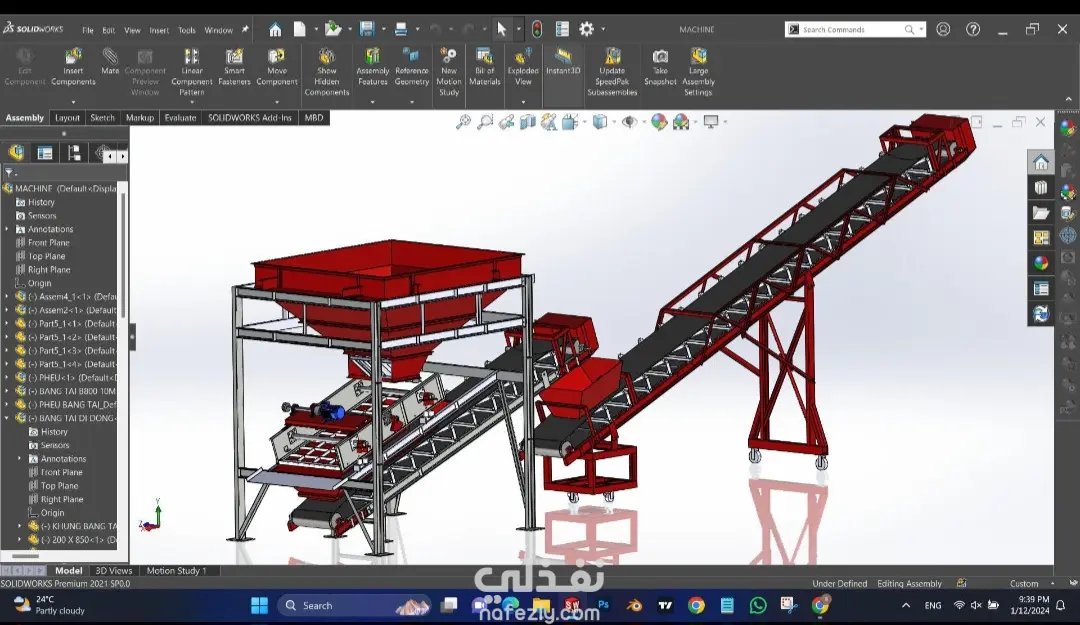Select the Part5_1<2> tree item
1080x625 pixels.
[x=66, y=337]
